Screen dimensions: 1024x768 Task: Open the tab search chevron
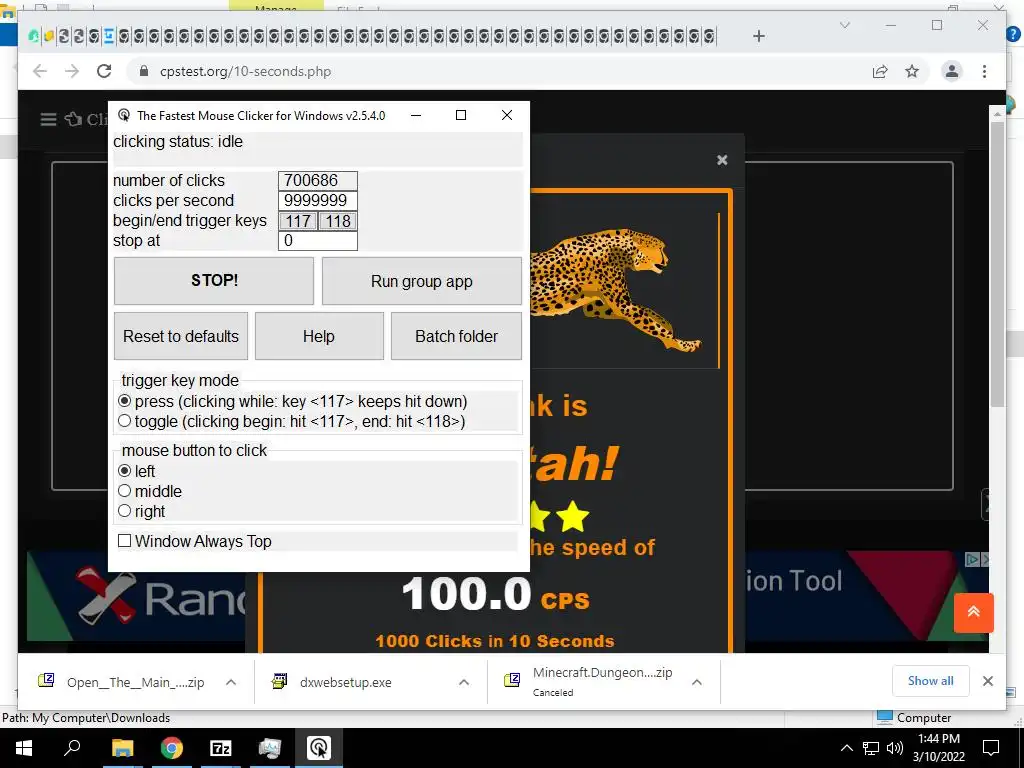coord(844,25)
